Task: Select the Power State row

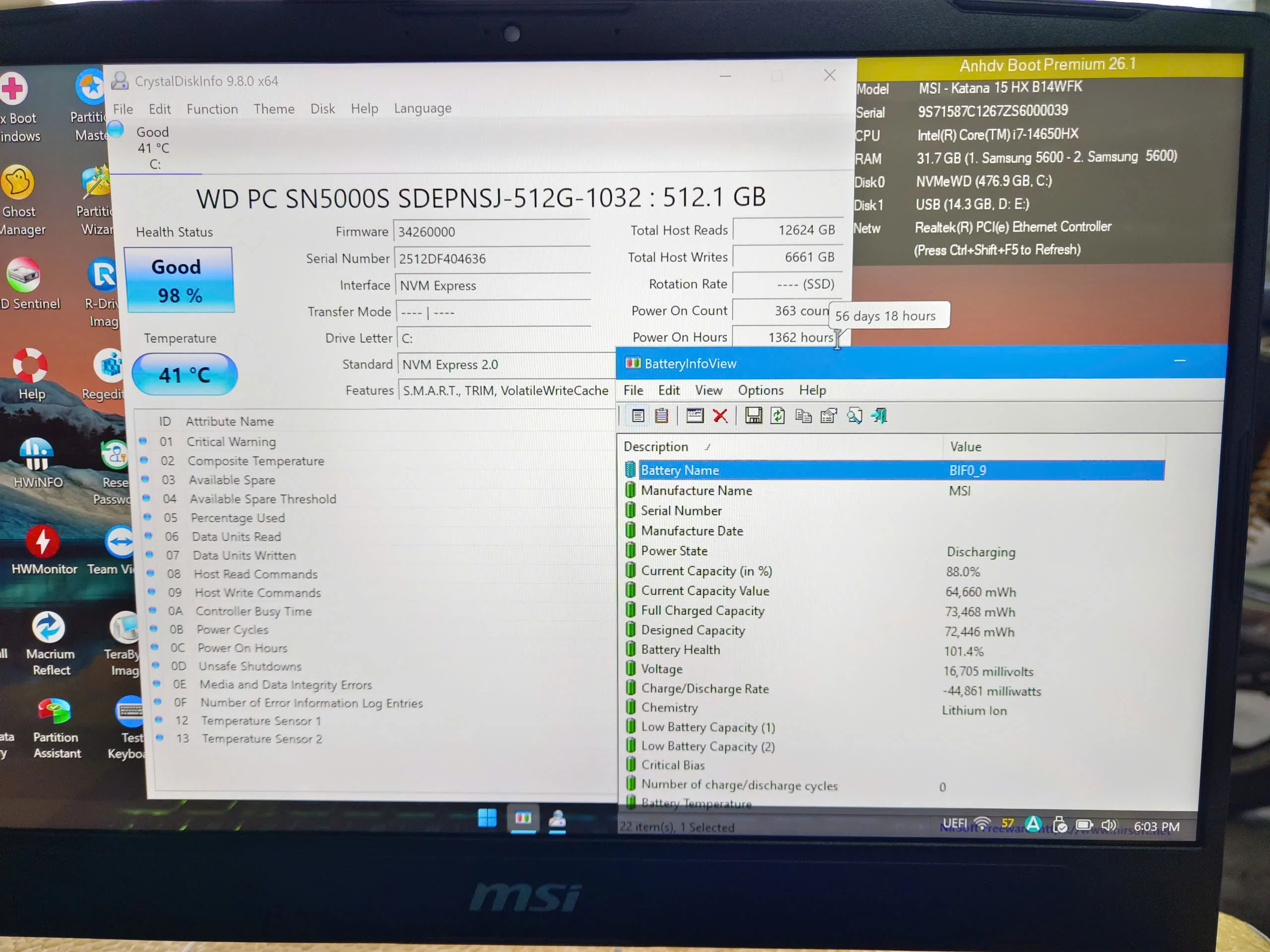Action: point(894,551)
